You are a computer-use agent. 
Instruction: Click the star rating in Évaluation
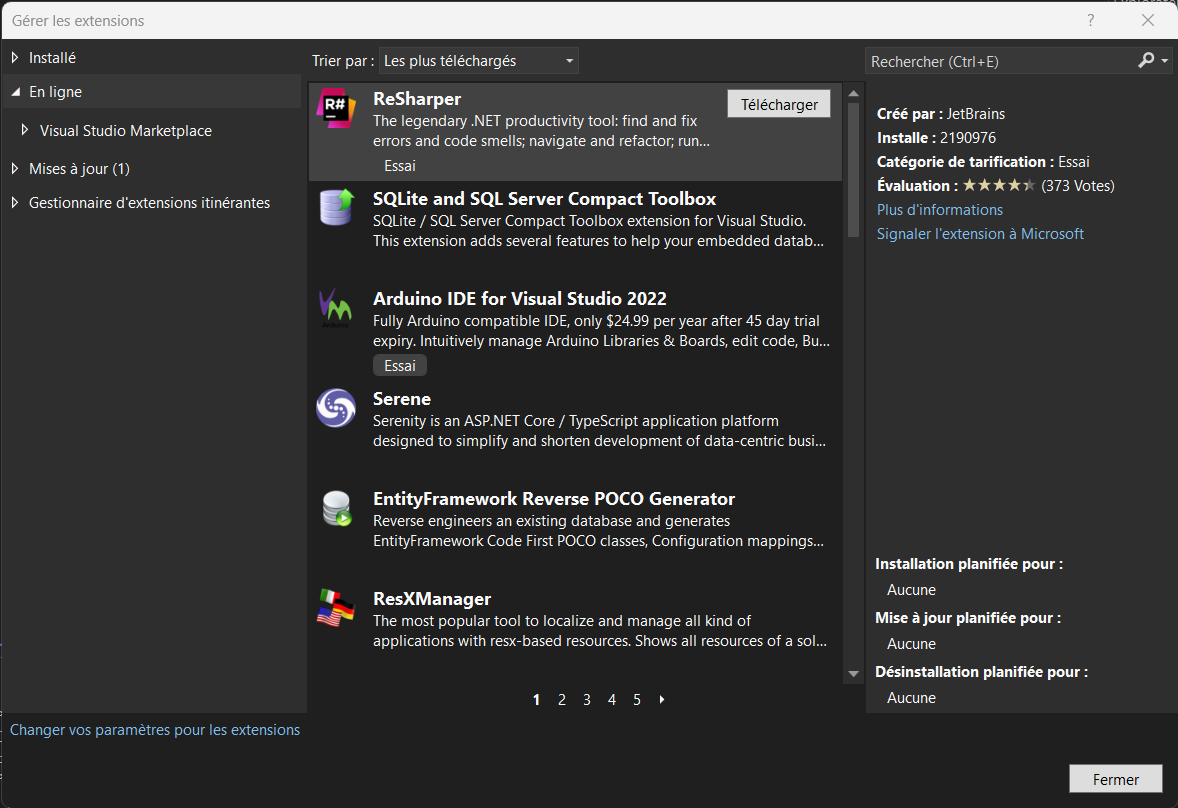[x=999, y=185]
